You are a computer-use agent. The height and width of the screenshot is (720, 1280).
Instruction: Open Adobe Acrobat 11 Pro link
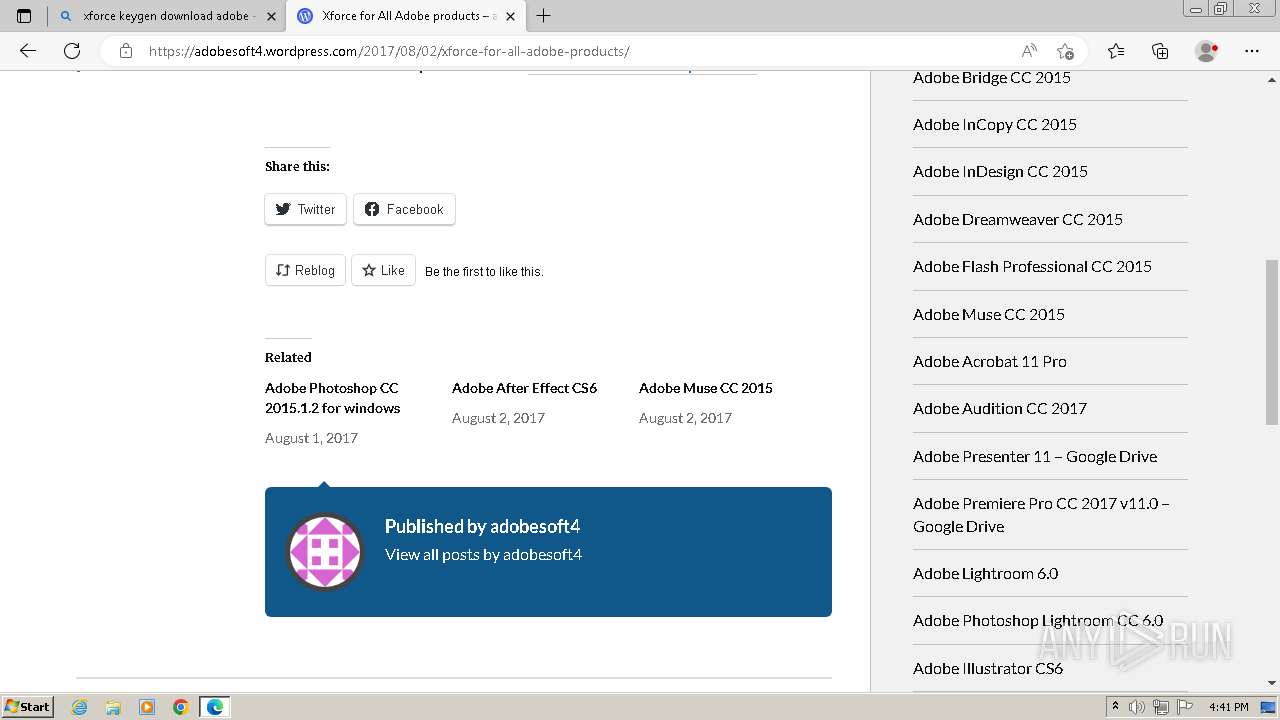tap(990, 361)
